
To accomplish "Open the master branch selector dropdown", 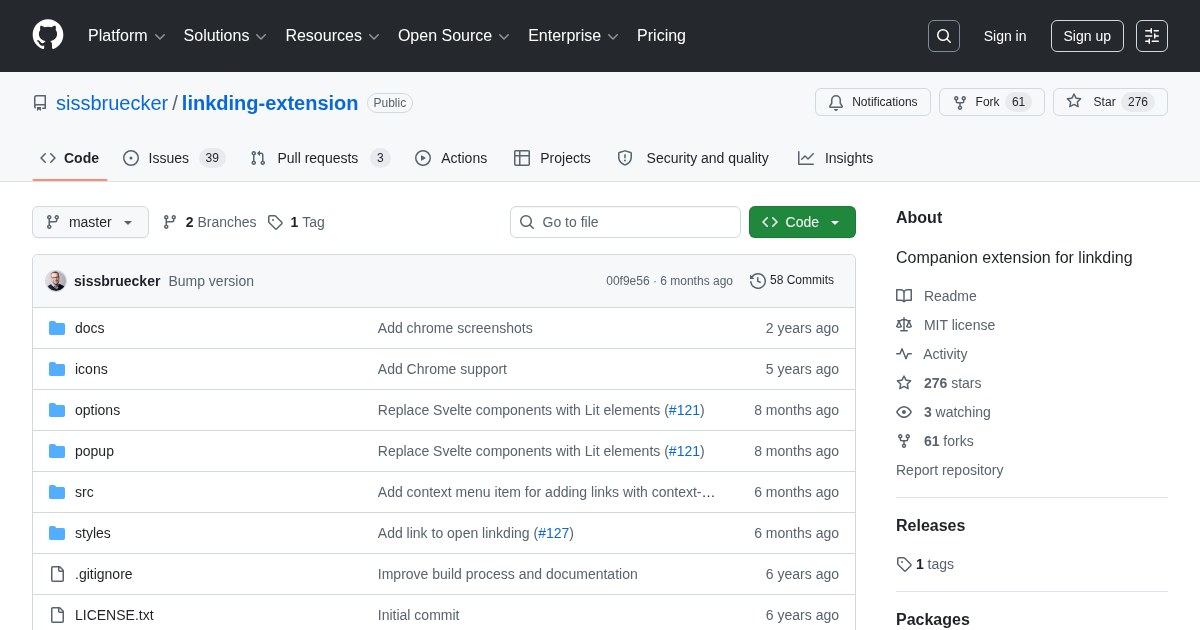I will (x=90, y=222).
